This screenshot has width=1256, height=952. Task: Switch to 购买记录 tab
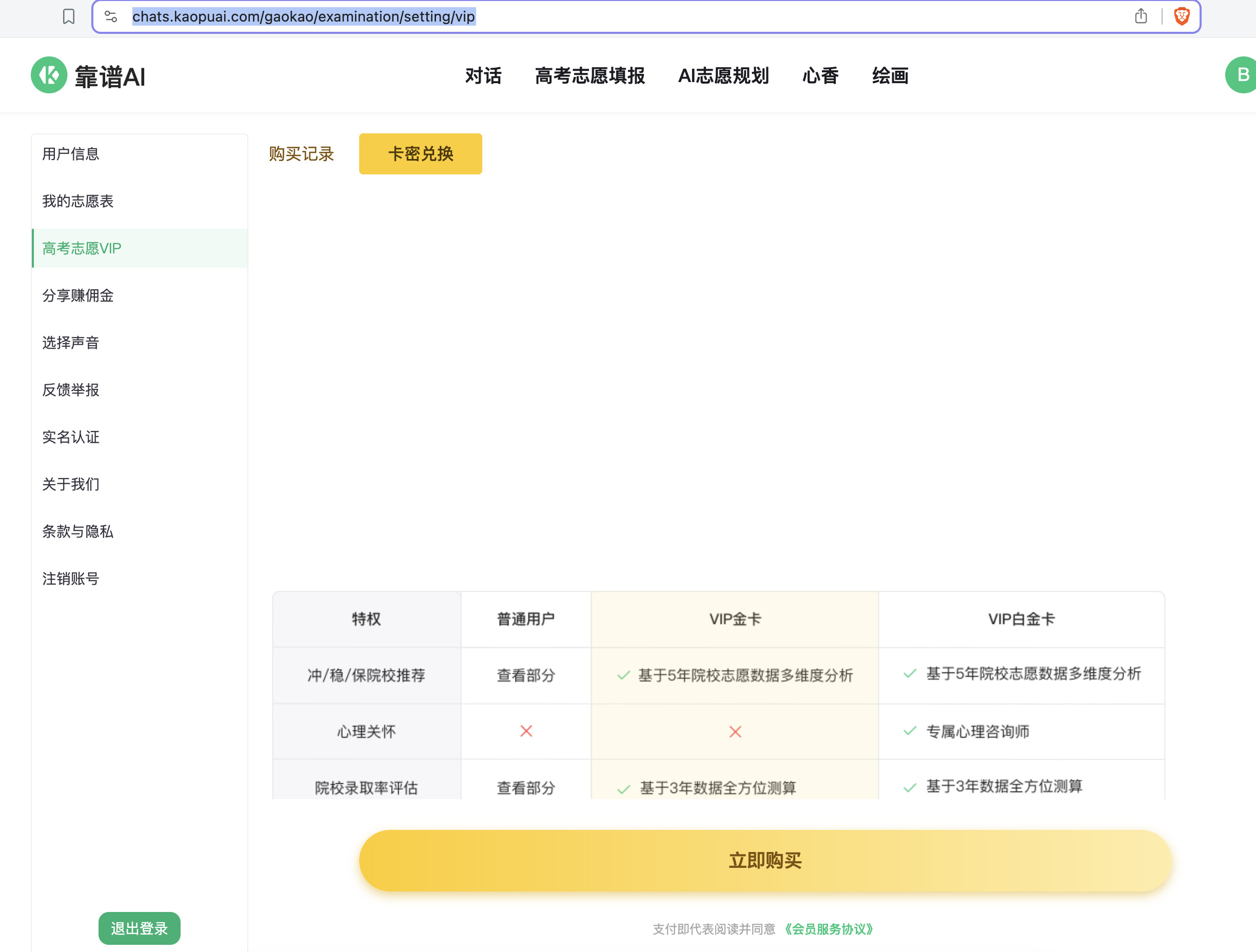tap(301, 154)
